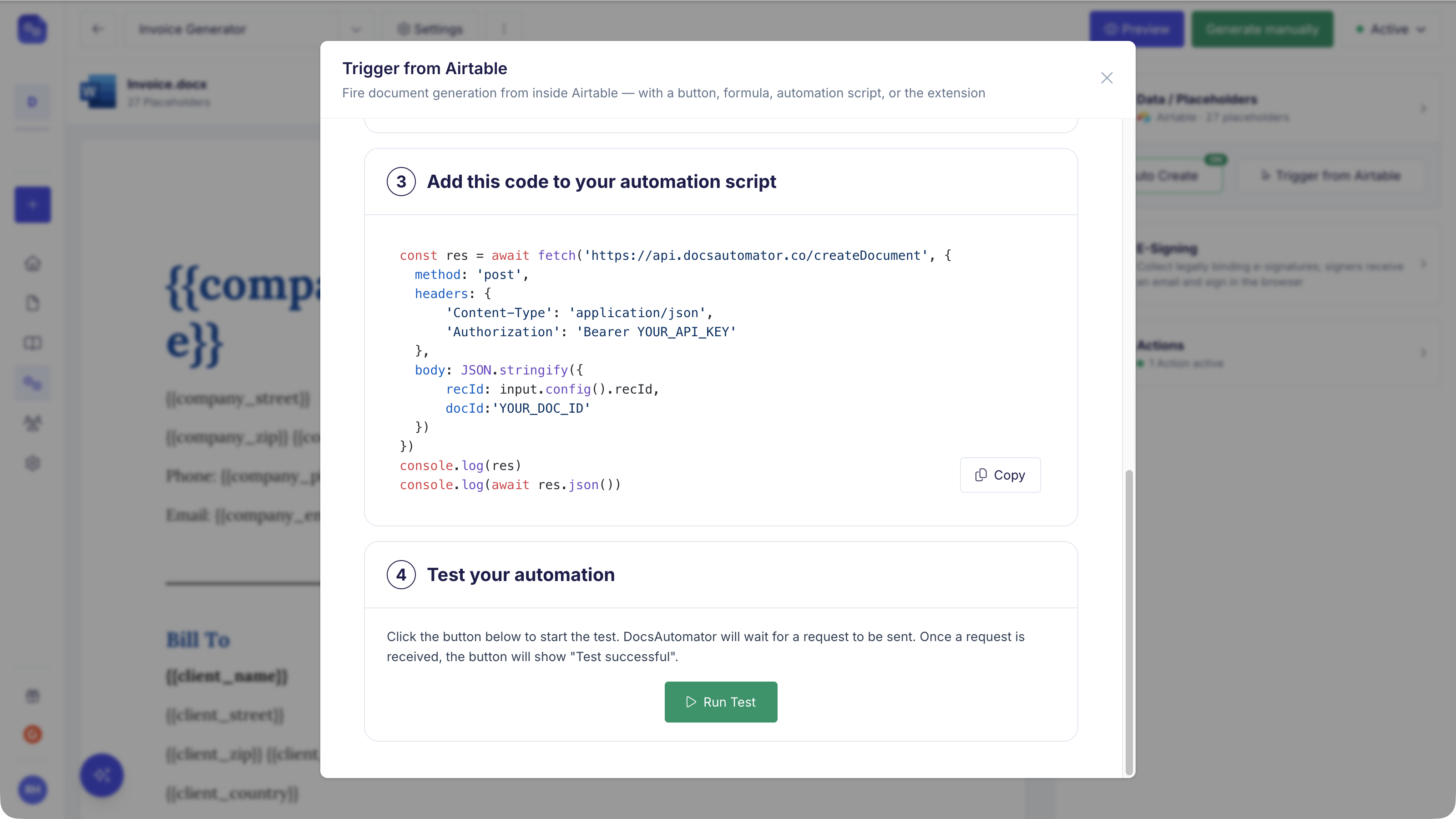Click the orange circular icon in the sidebar

point(32,734)
